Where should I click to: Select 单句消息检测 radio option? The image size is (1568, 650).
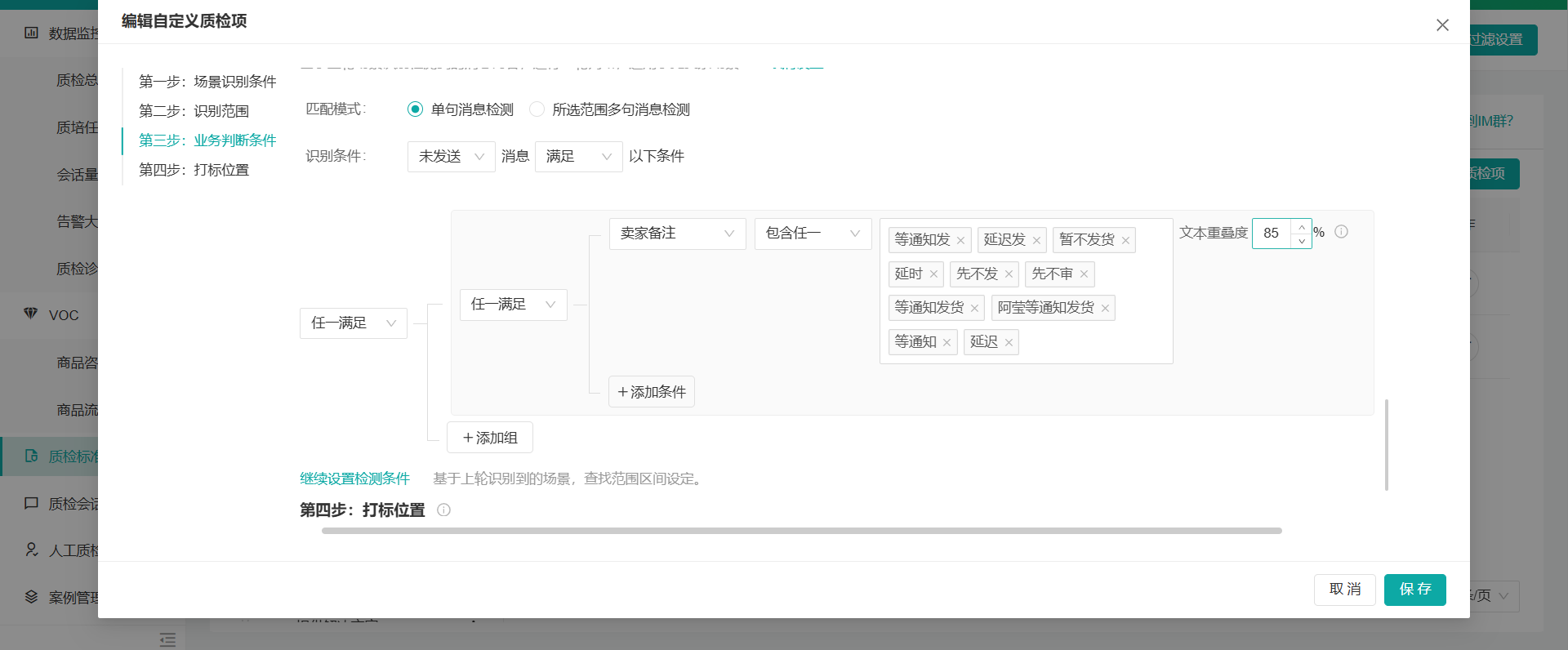pyautogui.click(x=415, y=109)
